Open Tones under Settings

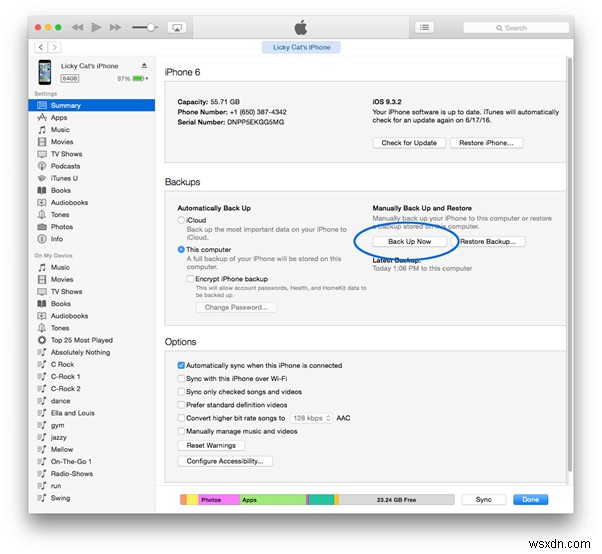point(91,215)
